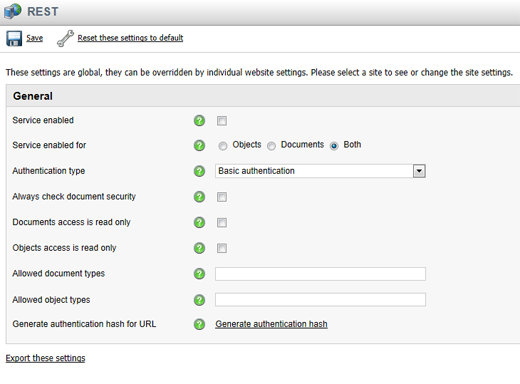The image size is (520, 384).
Task: Select the Objects radio button
Action: coord(223,146)
